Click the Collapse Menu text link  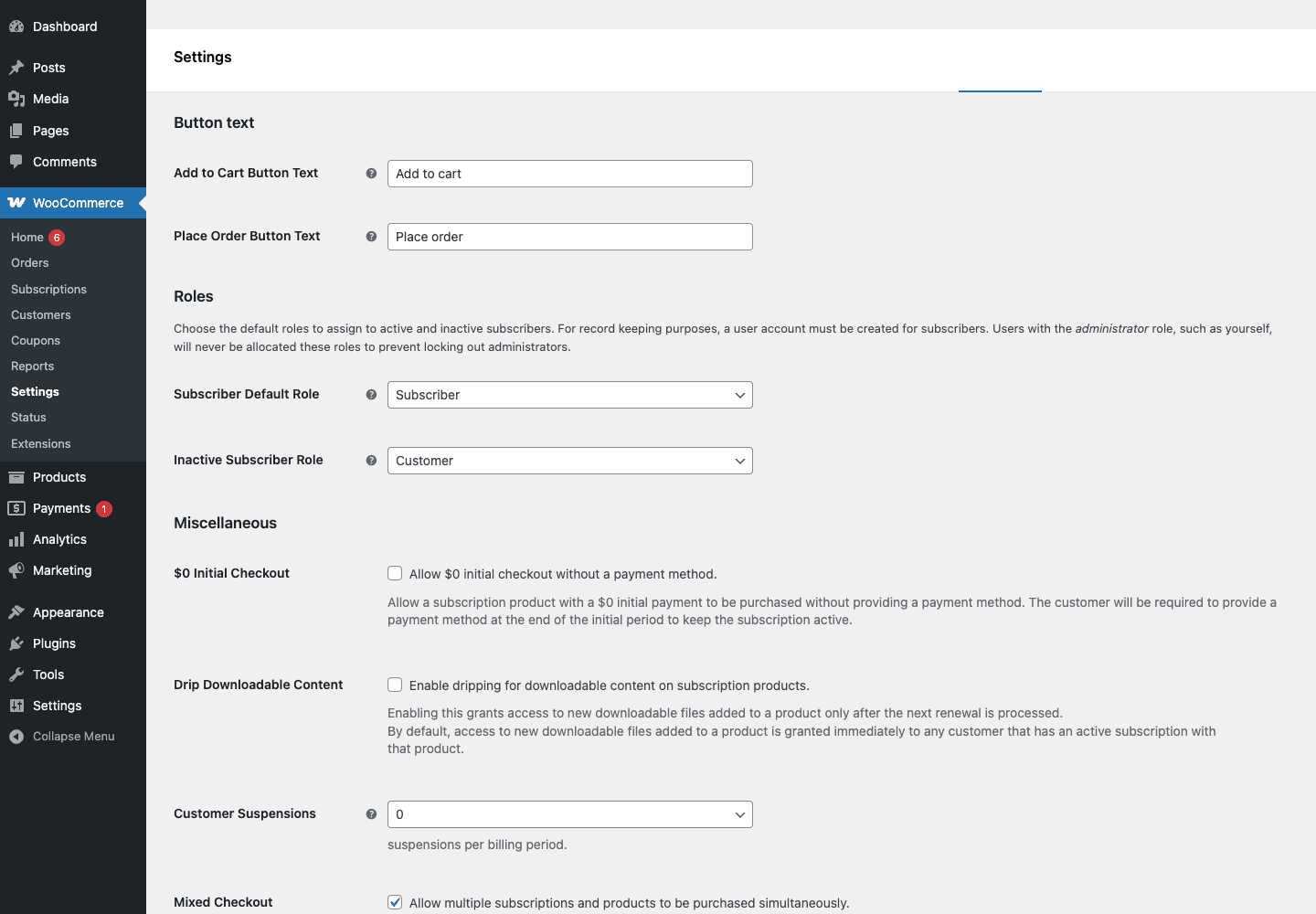pos(74,737)
